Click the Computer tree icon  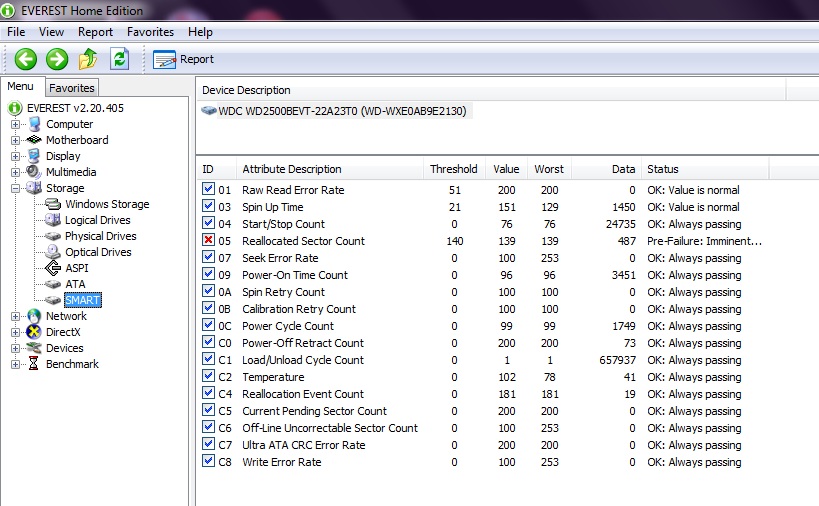(34, 124)
